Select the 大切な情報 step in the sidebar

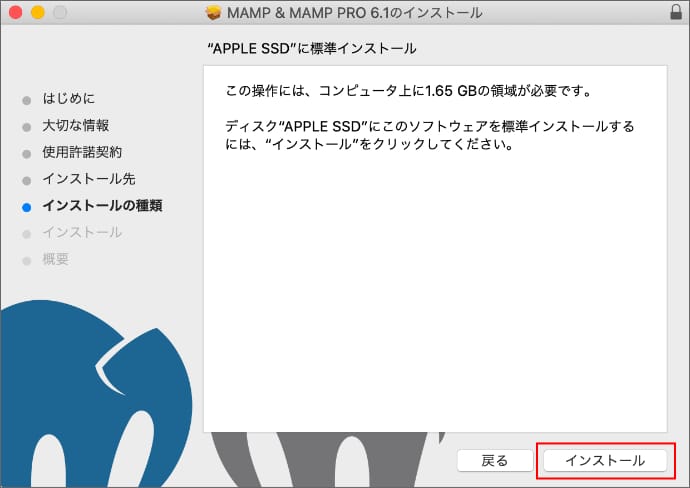click(76, 126)
